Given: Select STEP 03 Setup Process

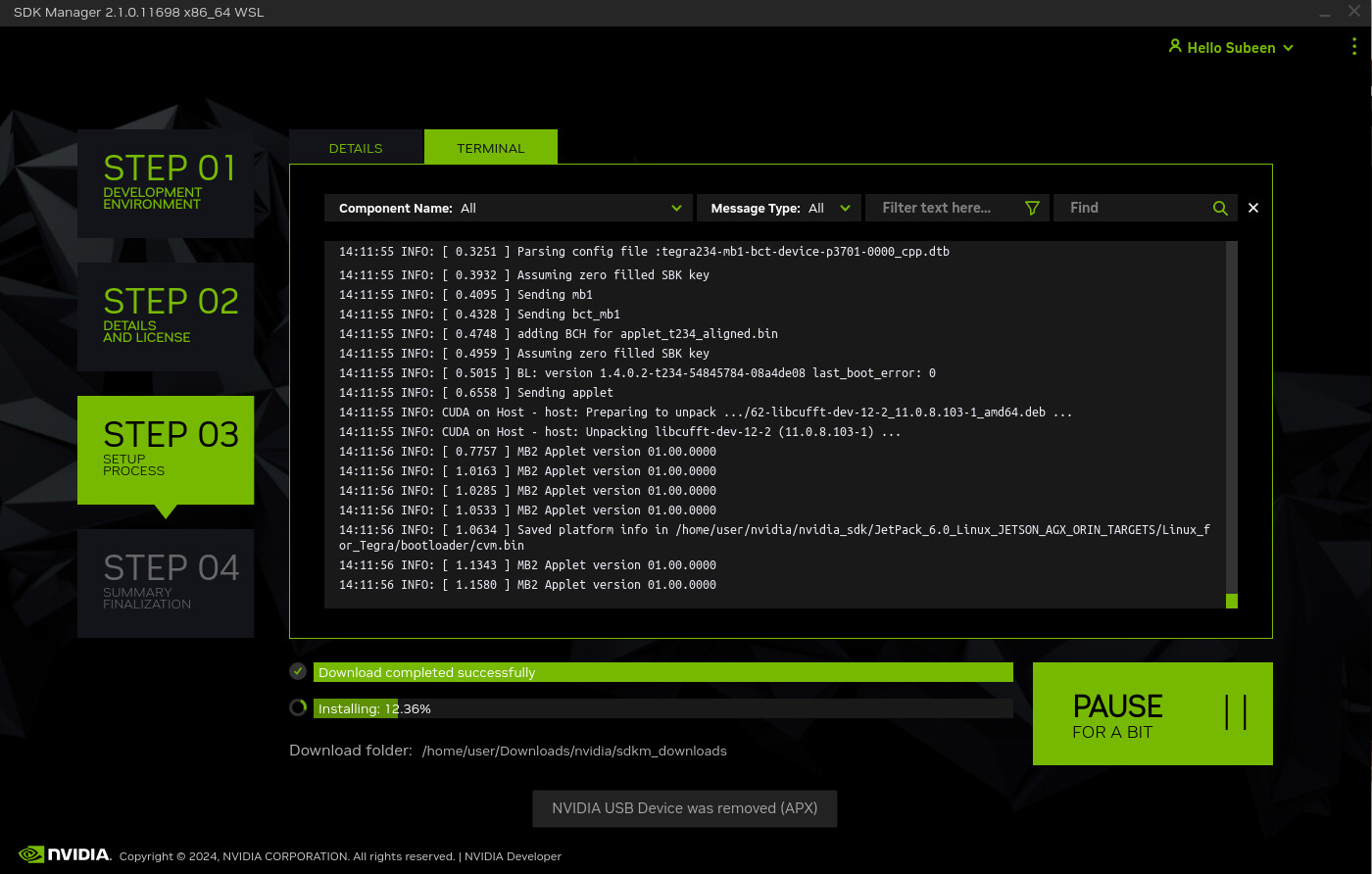Looking at the screenshot, I should click(166, 450).
